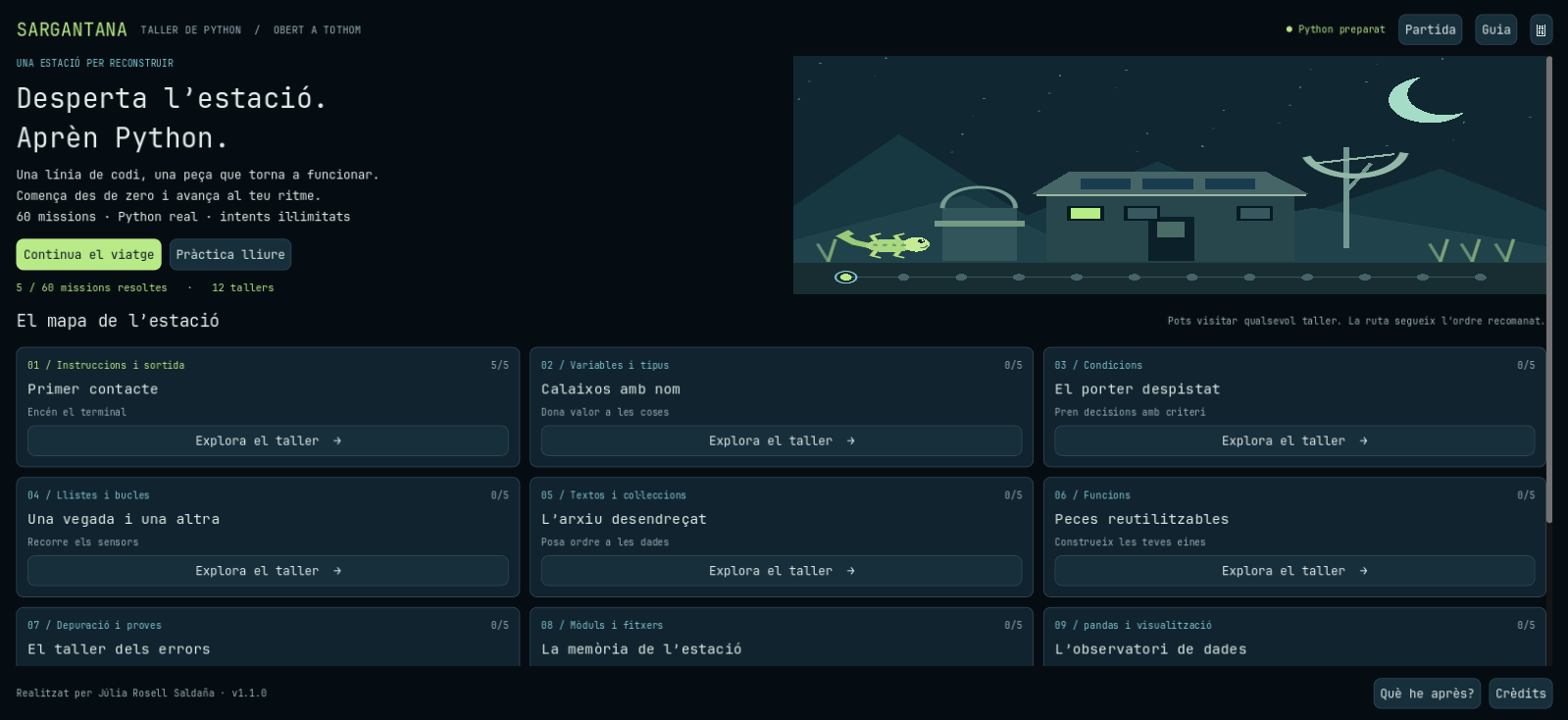Viewport: 1568px width, 720px height.
Task: Click '5 / 60 missions resoltes' text
Action: point(91,287)
